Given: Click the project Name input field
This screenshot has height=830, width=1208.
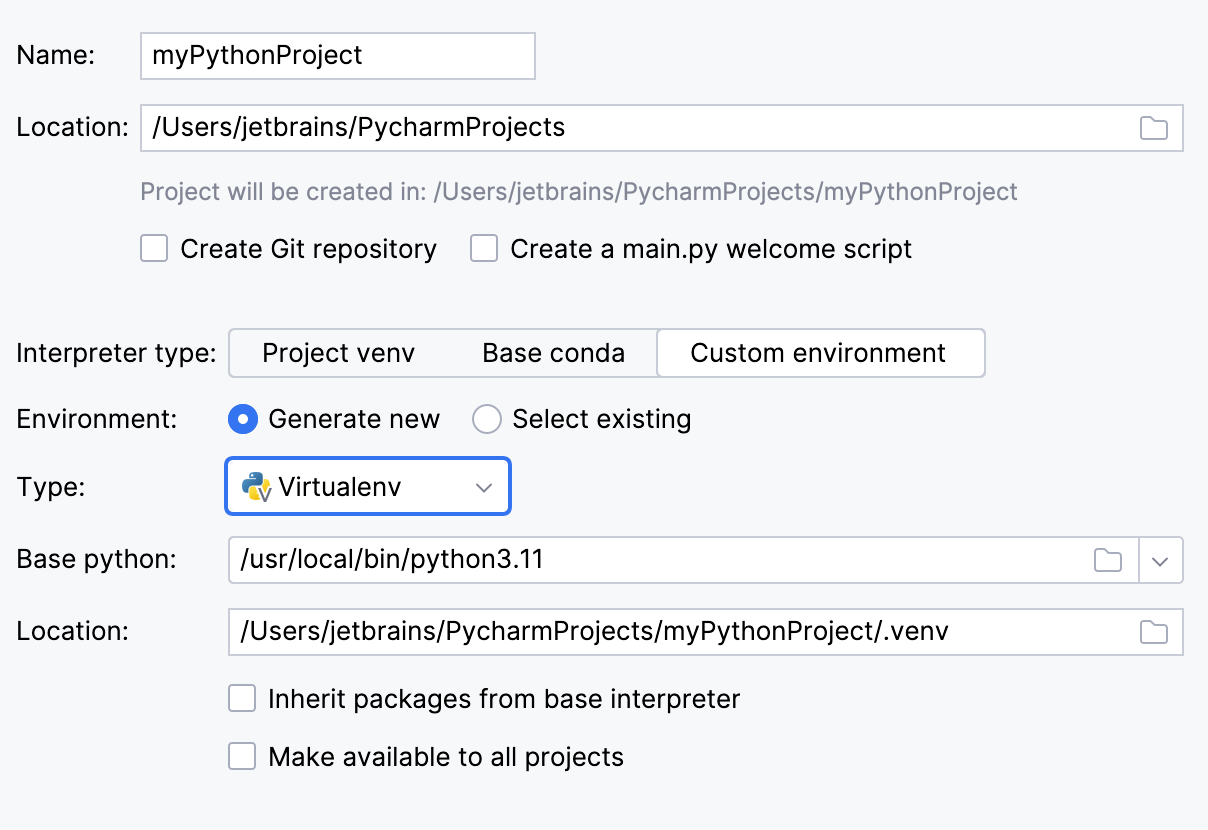Looking at the screenshot, I should 337,55.
